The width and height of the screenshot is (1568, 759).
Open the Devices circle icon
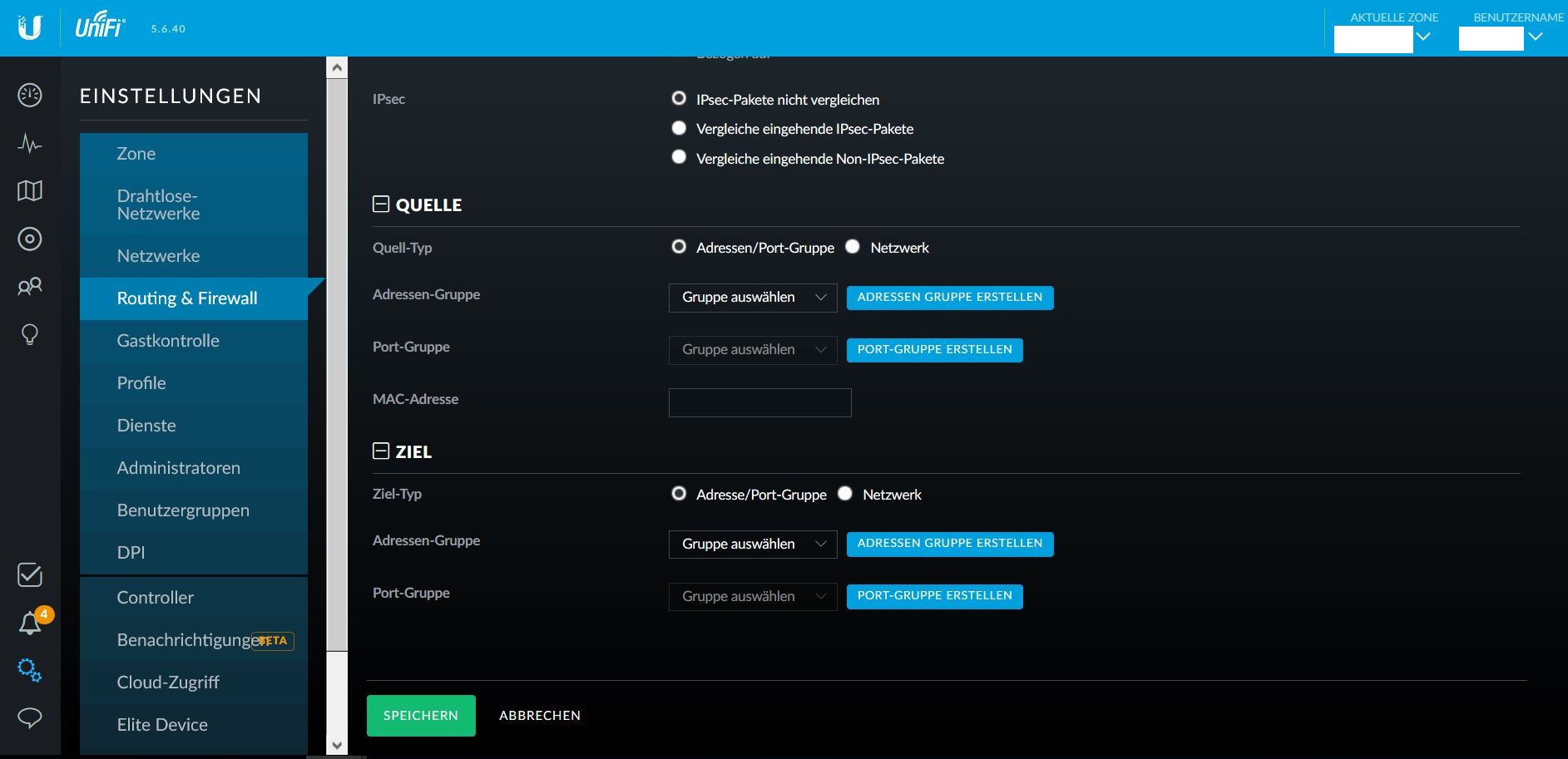(x=30, y=239)
